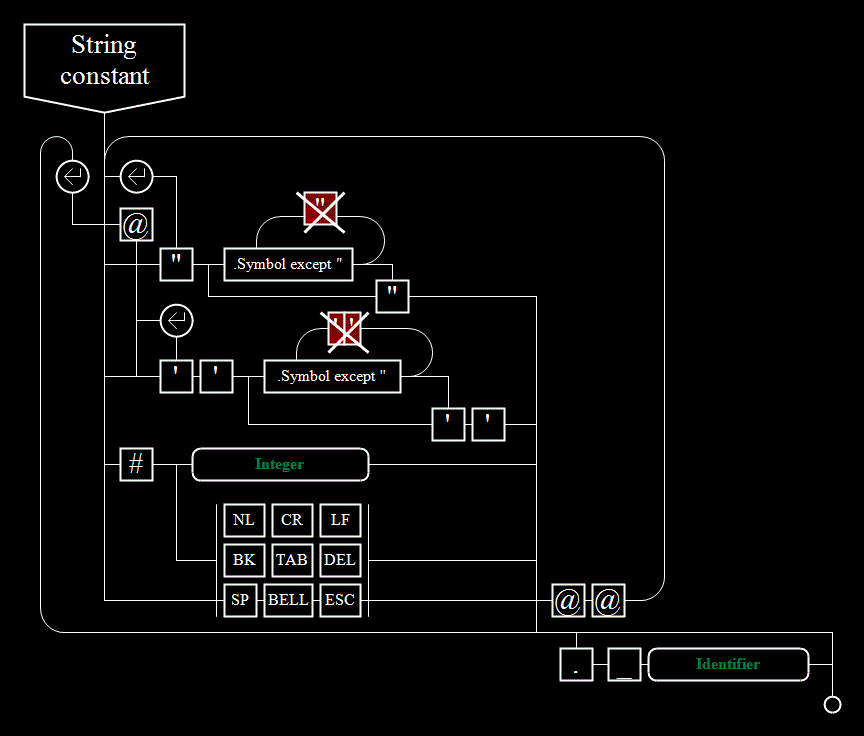
Task: Click the left @ box of the @@ pair
Action: [x=568, y=600]
